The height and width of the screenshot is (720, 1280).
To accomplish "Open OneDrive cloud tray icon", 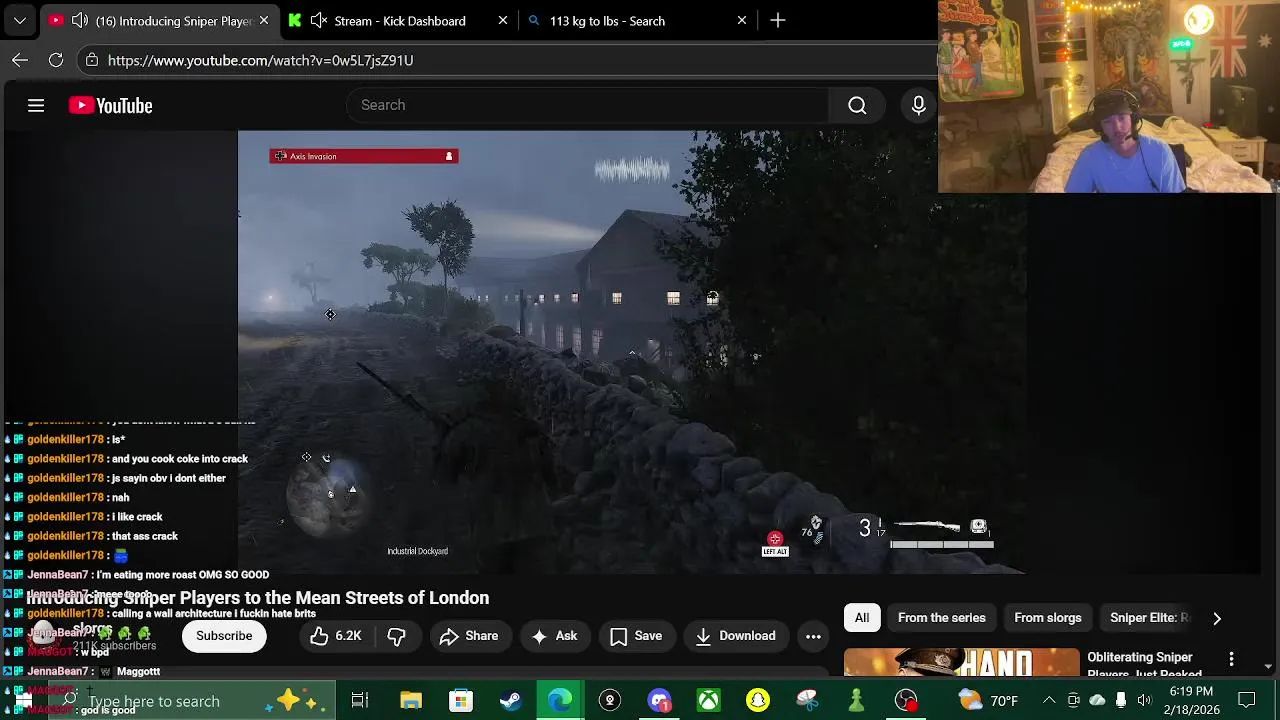I will 1097,701.
